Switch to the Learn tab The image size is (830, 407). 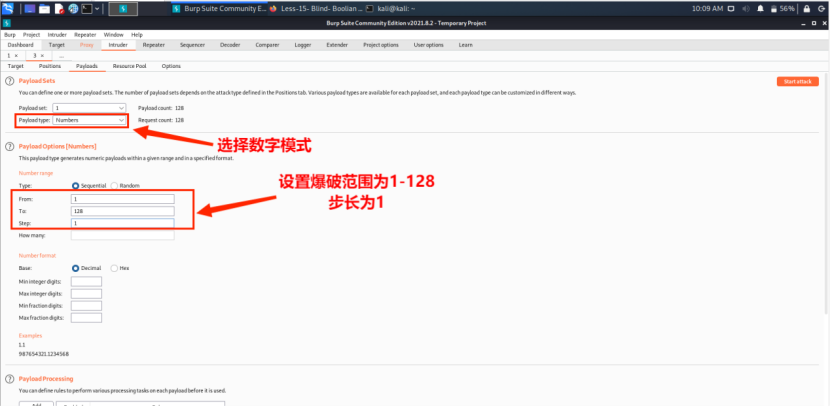(x=466, y=45)
